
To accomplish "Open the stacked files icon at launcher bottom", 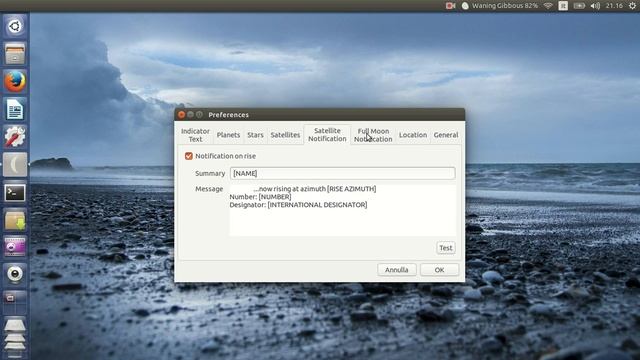I will [x=15, y=337].
